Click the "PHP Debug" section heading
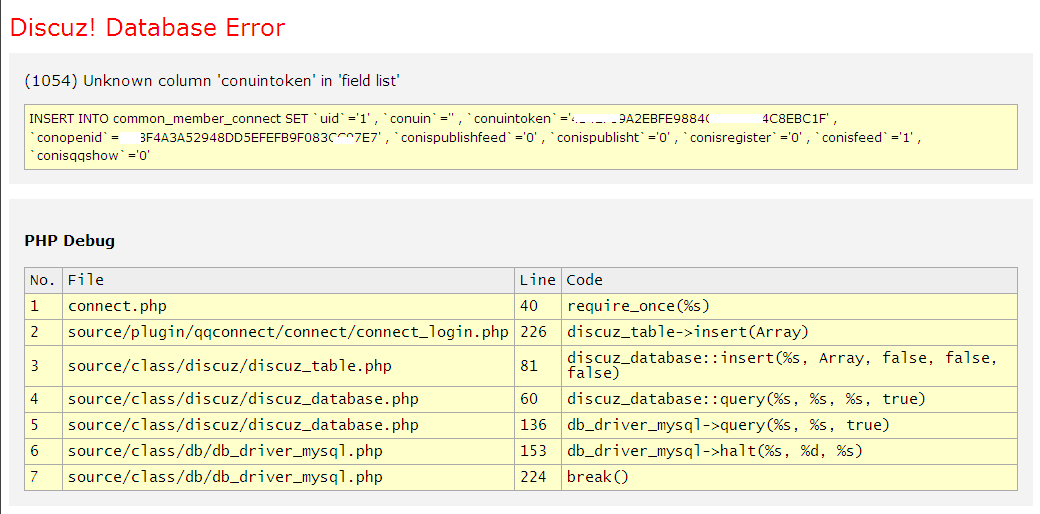The height and width of the screenshot is (514, 1040). (69, 241)
